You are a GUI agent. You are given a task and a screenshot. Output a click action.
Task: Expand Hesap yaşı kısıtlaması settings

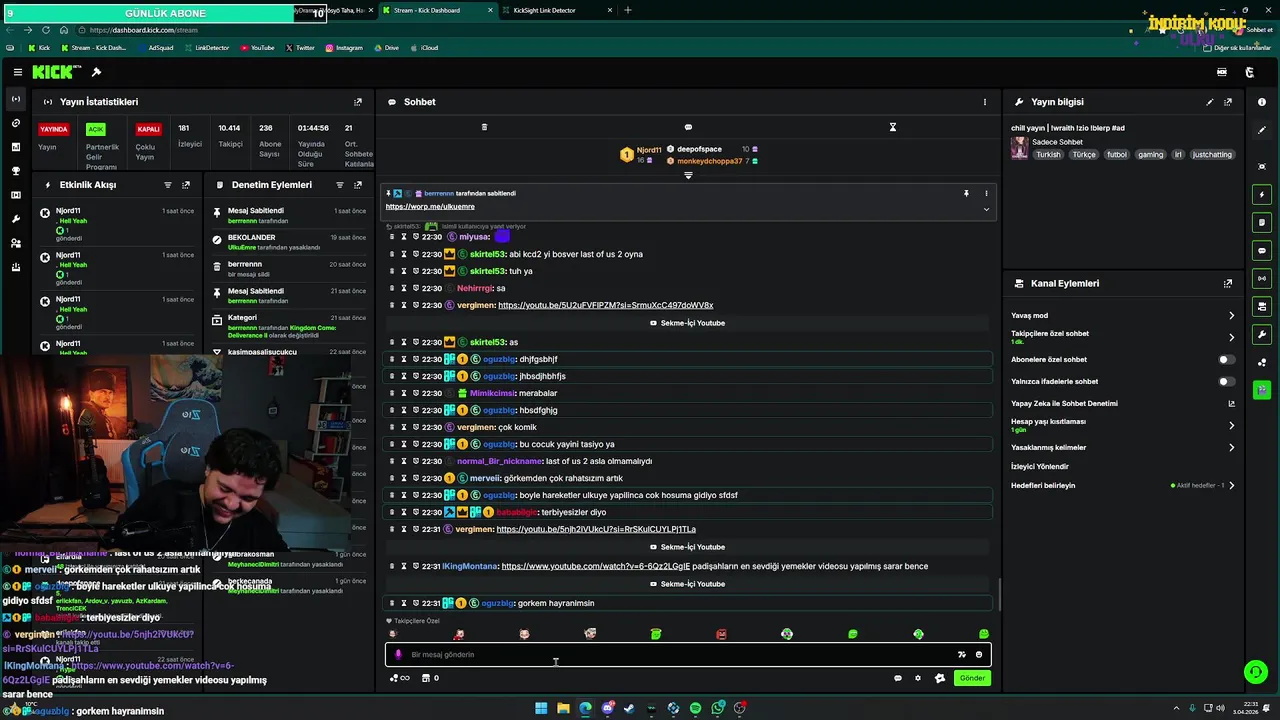1231,426
